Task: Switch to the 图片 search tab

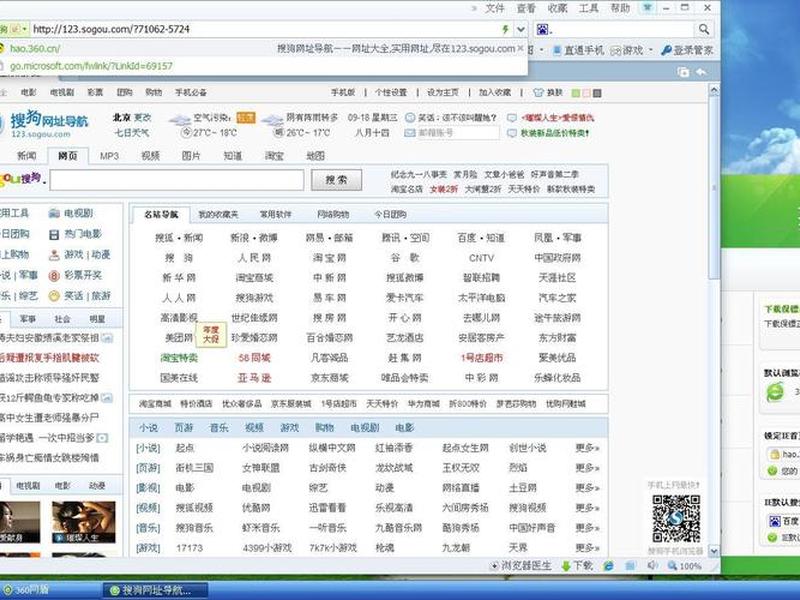Action: tap(191, 156)
